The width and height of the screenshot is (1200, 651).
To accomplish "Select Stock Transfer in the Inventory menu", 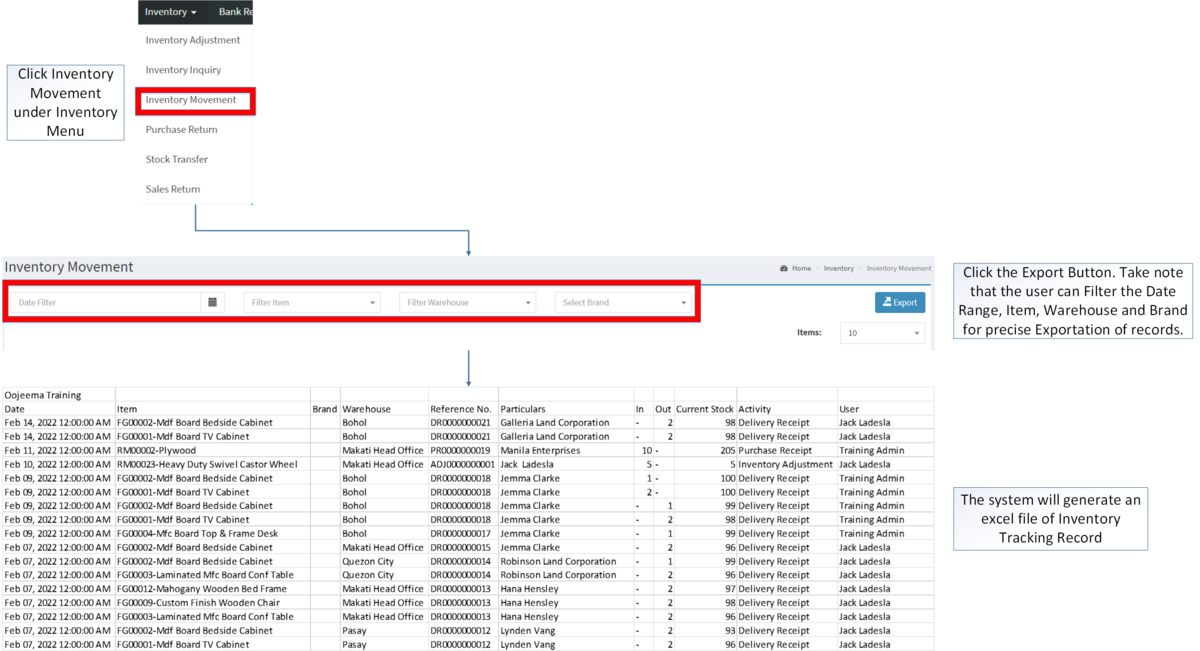I will pyautogui.click(x=177, y=158).
